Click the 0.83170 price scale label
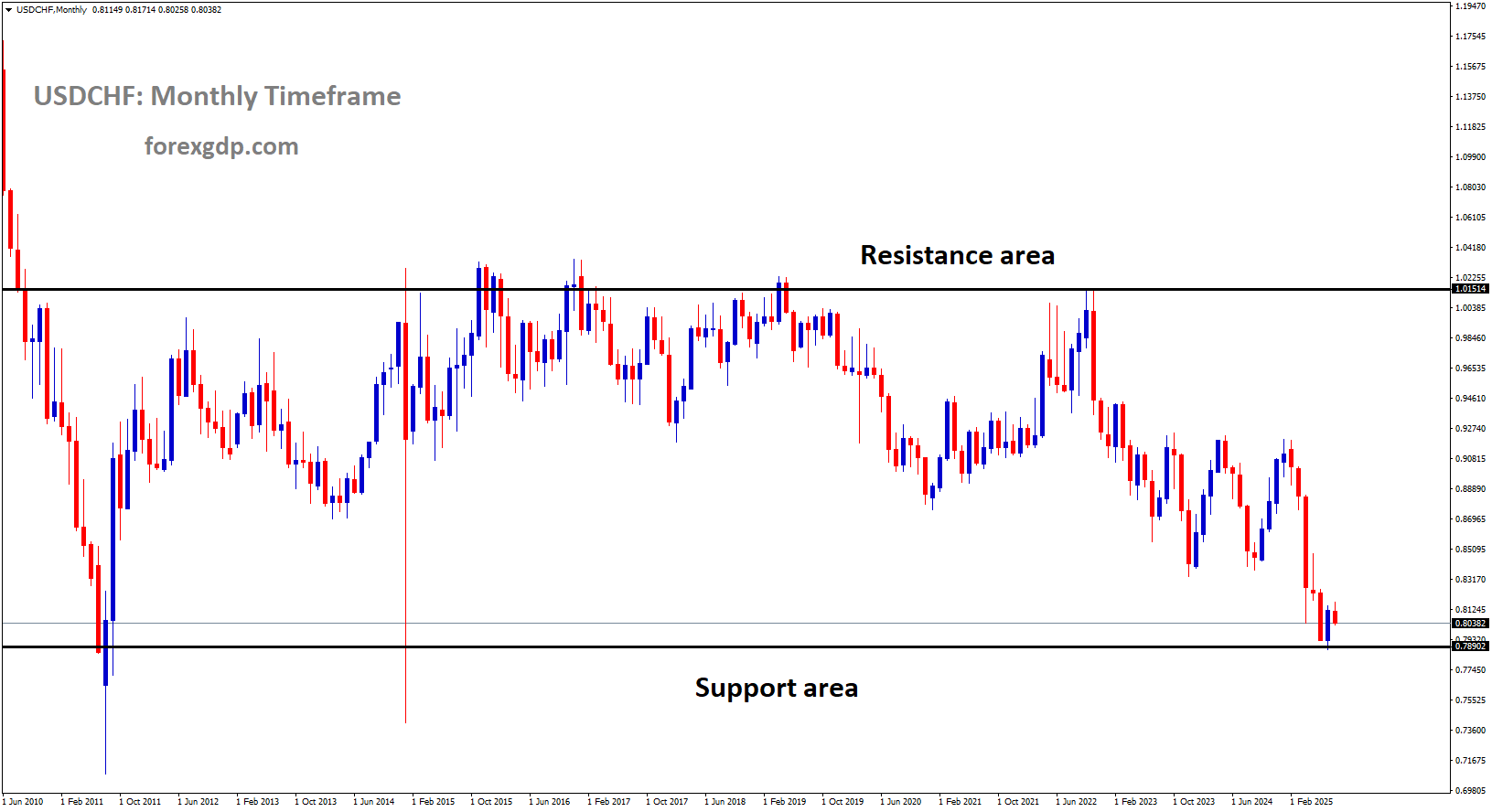The height and width of the screenshot is (812, 1492). [x=1470, y=580]
